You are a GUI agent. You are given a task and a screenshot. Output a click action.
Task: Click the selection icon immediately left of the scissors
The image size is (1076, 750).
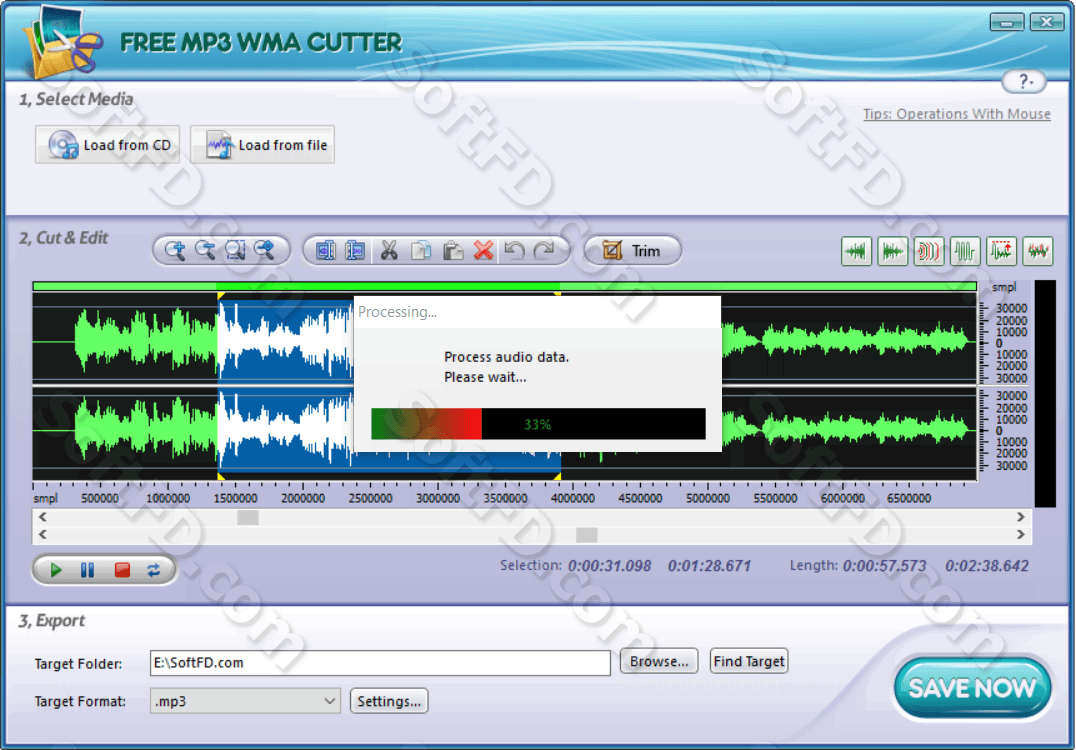coord(355,251)
